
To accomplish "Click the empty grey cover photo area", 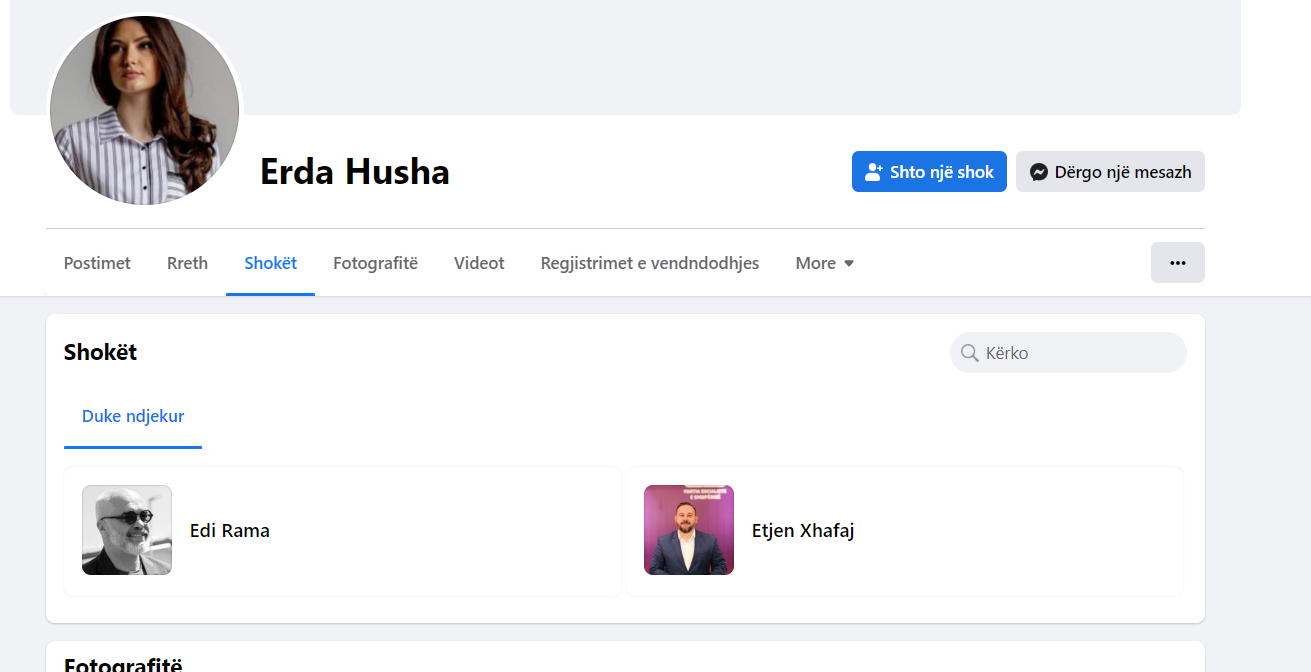I will coord(740,55).
